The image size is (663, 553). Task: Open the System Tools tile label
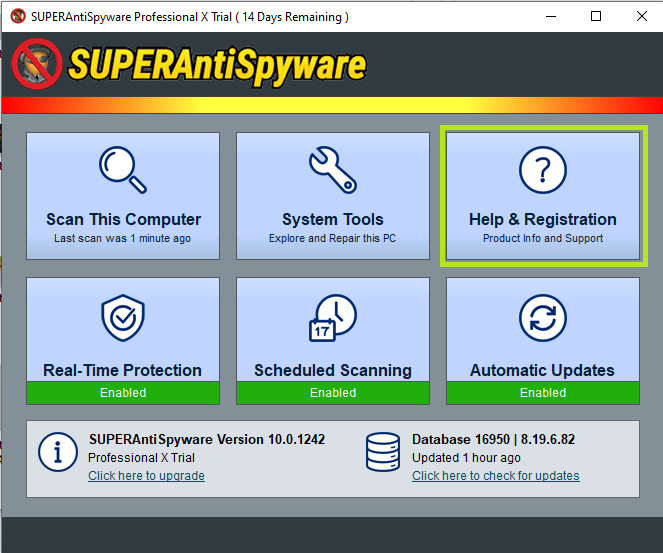pos(333,219)
